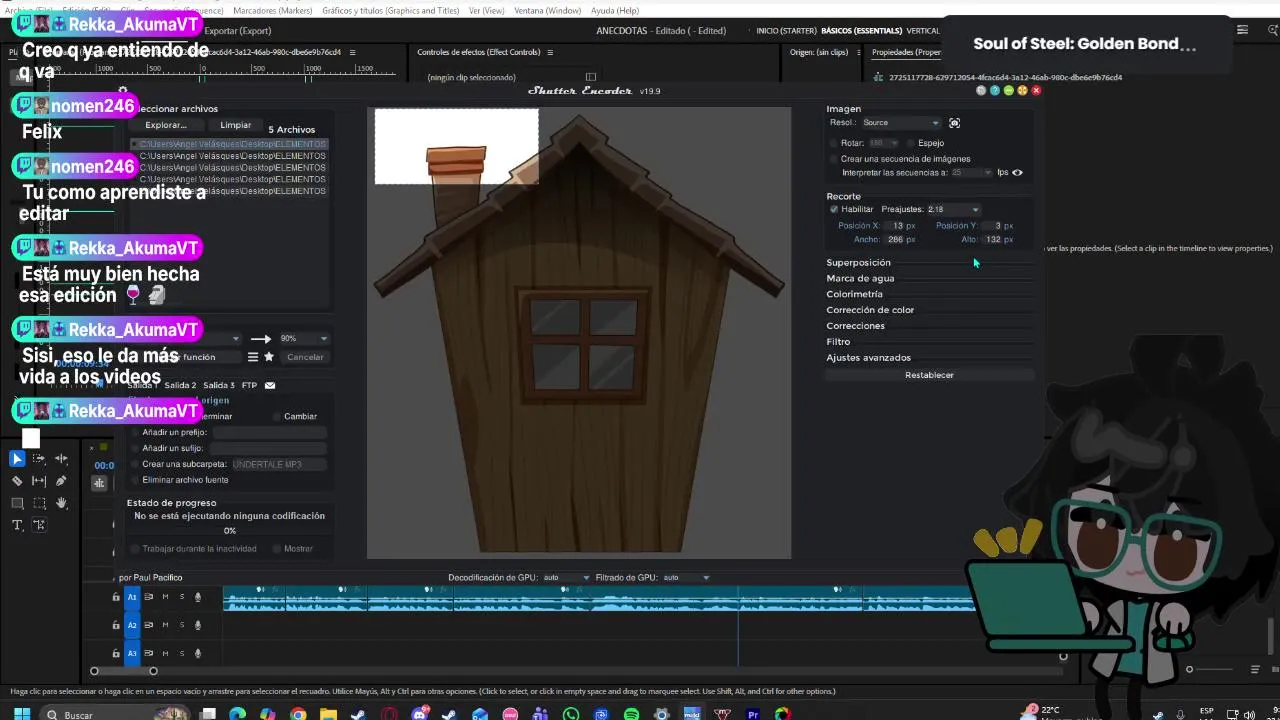The height and width of the screenshot is (720, 1280).
Task: Select the Slip tool
Action: click(x=39, y=481)
